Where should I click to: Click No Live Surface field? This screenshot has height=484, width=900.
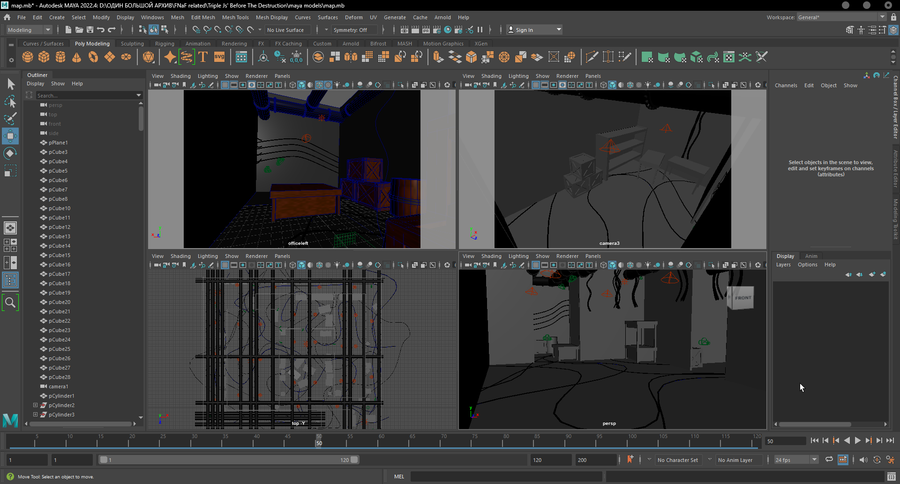(x=286, y=30)
